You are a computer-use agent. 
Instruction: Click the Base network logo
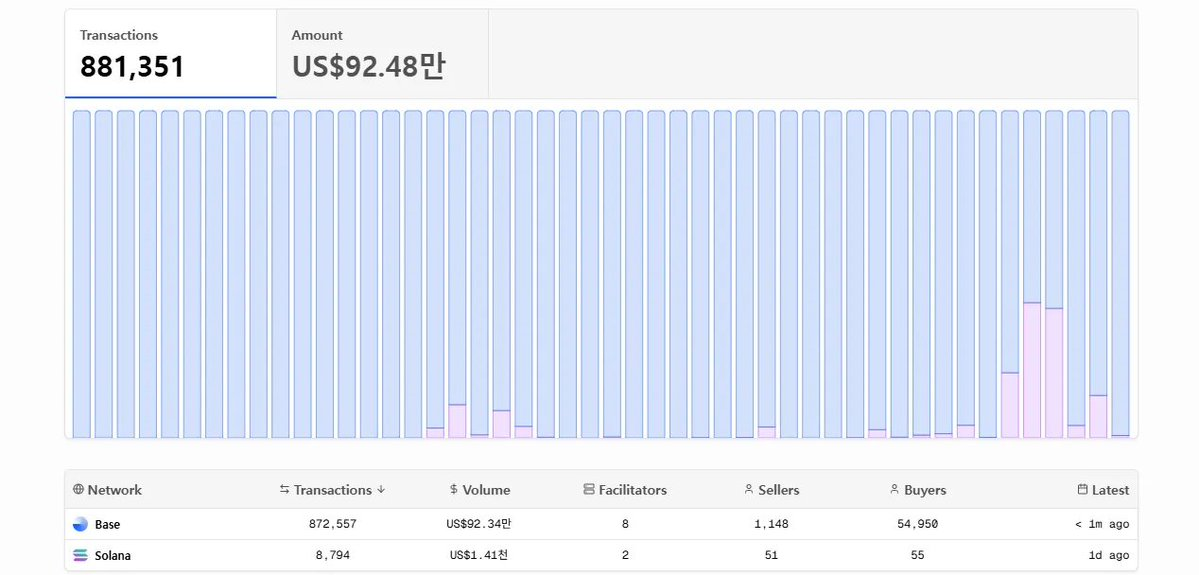pos(81,524)
